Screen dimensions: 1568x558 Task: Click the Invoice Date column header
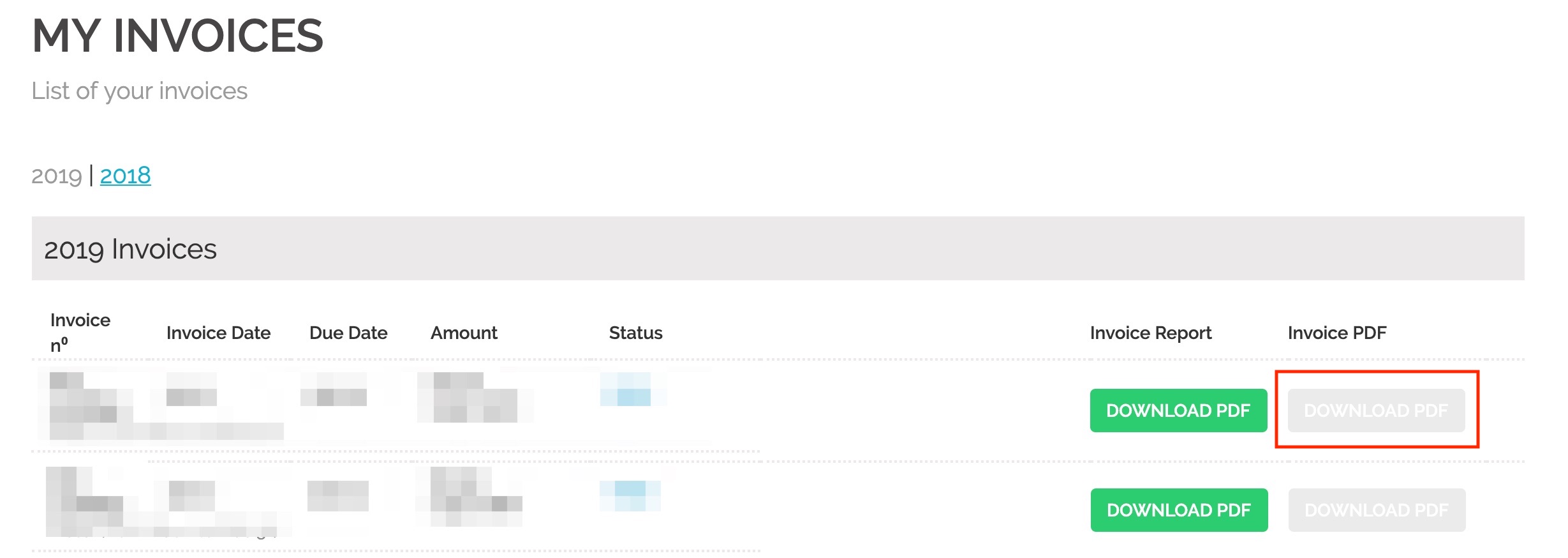pyautogui.click(x=218, y=333)
